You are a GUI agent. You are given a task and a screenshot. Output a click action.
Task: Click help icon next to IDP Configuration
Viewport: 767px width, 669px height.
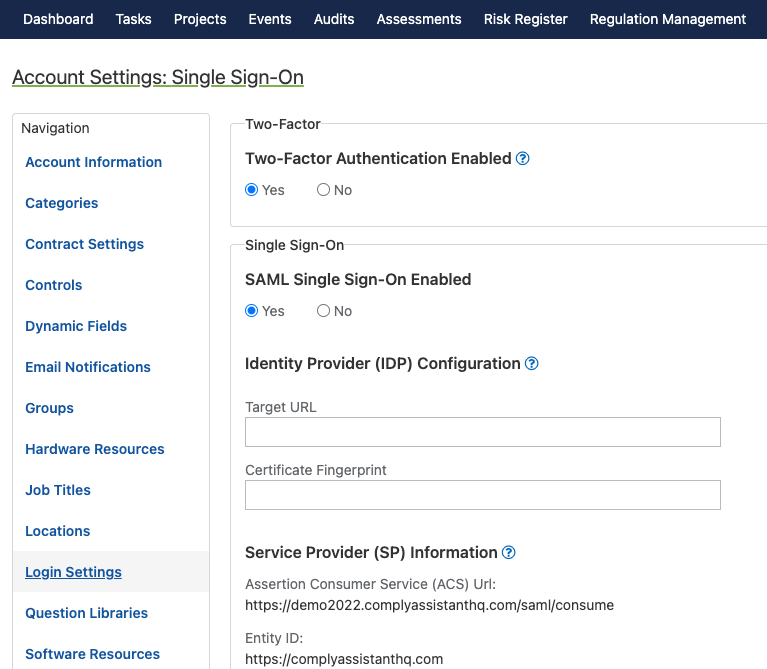pos(532,364)
